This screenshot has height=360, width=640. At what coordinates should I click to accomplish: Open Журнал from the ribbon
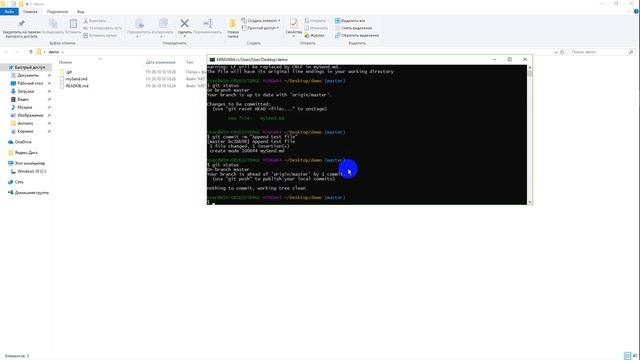coord(314,36)
